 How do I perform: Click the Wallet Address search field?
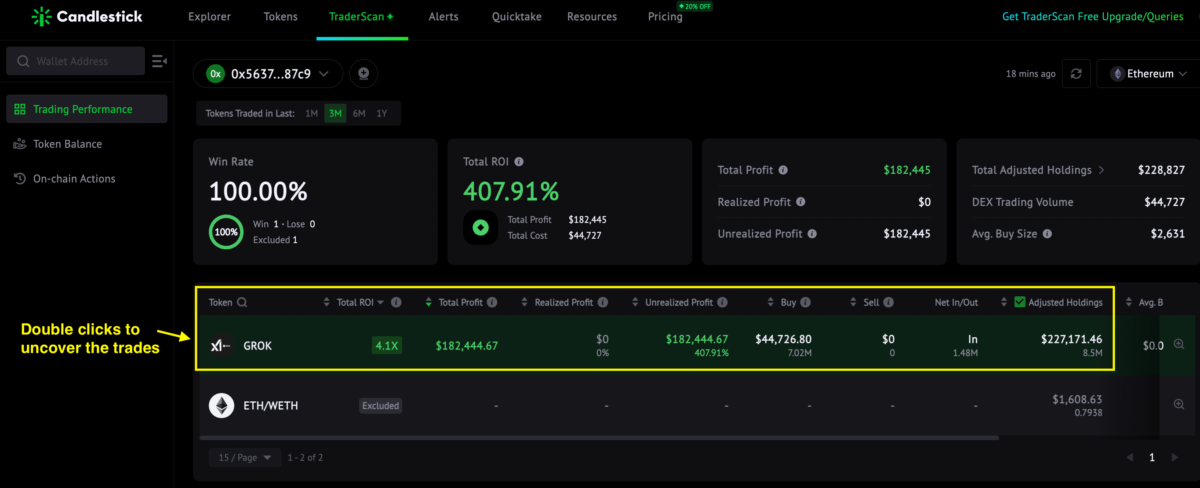[x=76, y=61]
